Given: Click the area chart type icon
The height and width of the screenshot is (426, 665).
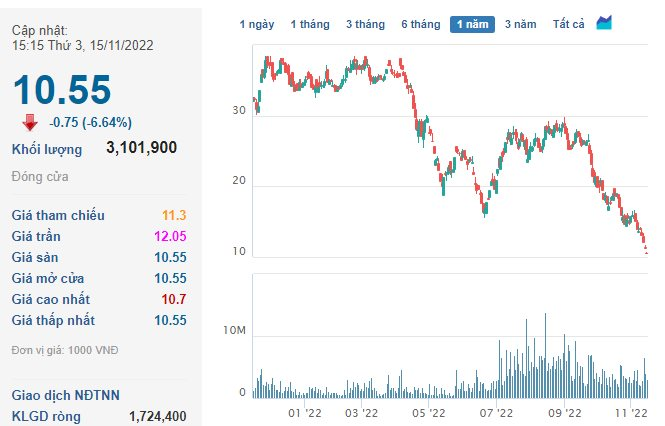Looking at the screenshot, I should click(x=605, y=23).
